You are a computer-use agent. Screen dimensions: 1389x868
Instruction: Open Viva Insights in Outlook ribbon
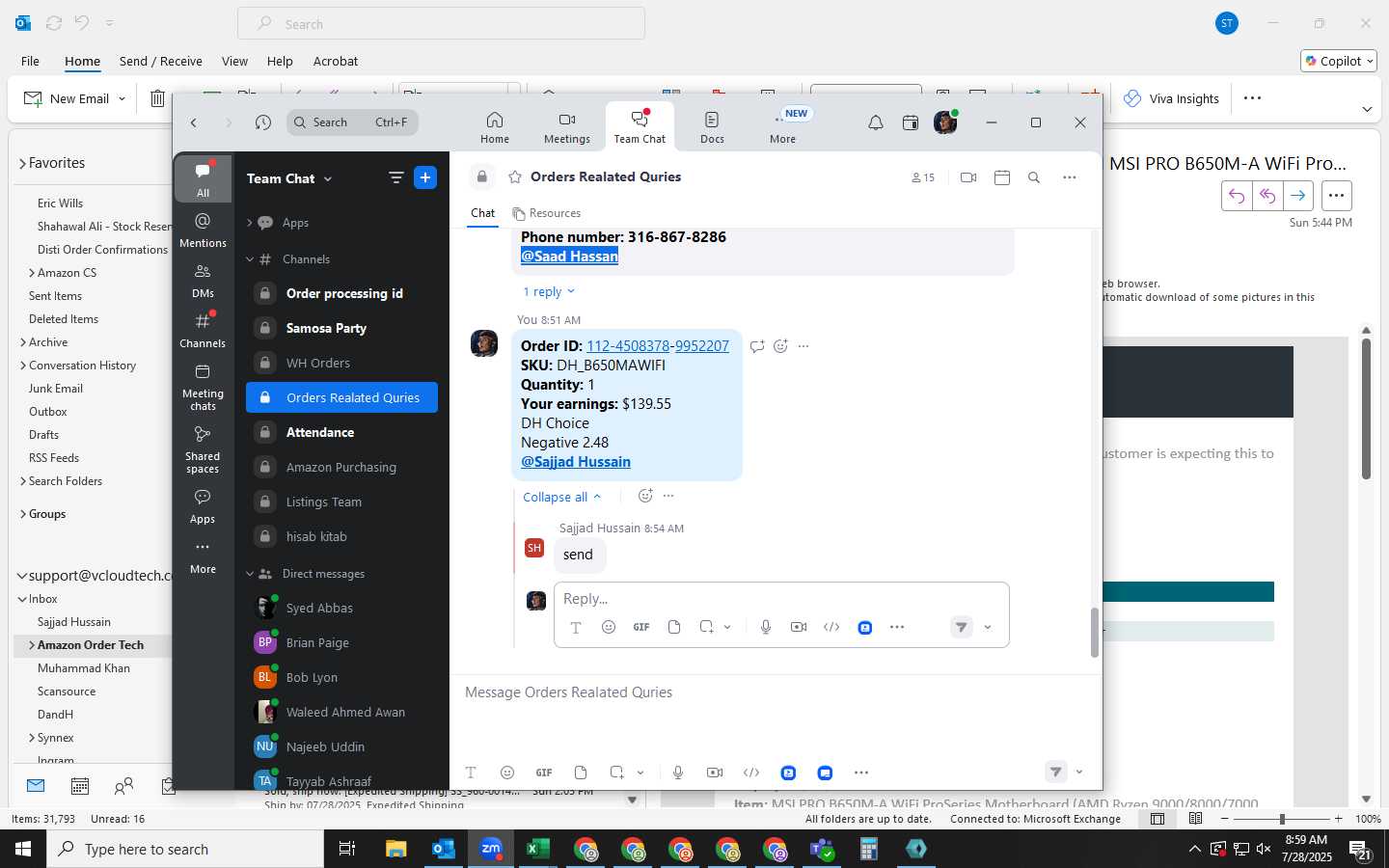pos(1171,98)
